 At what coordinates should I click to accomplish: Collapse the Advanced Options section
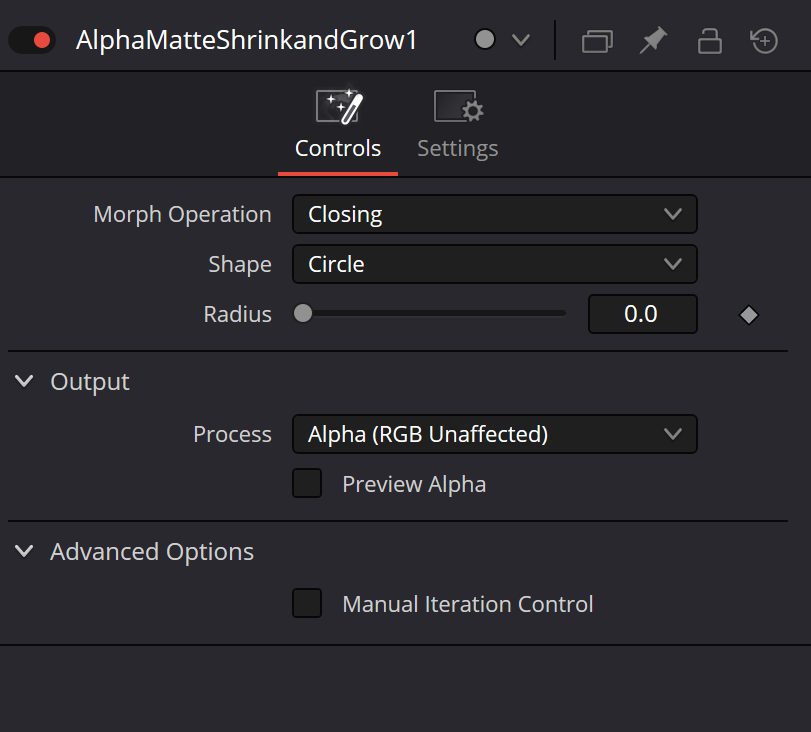click(x=24, y=551)
